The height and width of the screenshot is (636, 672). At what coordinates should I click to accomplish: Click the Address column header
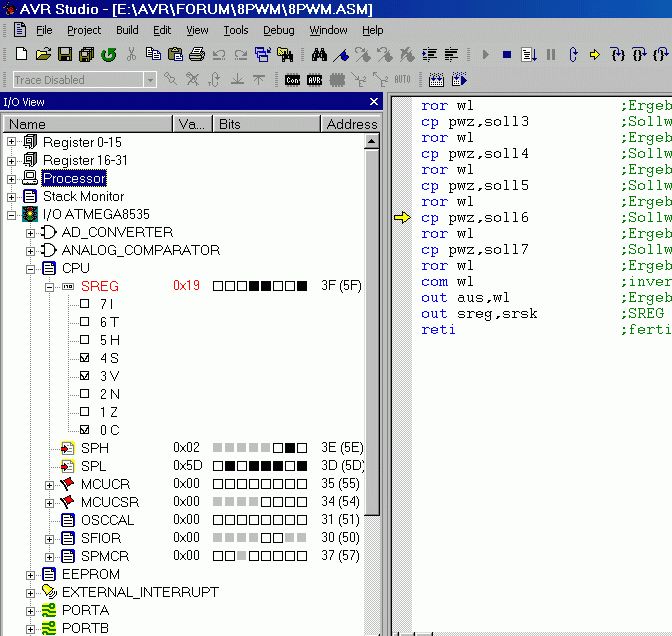(x=350, y=124)
